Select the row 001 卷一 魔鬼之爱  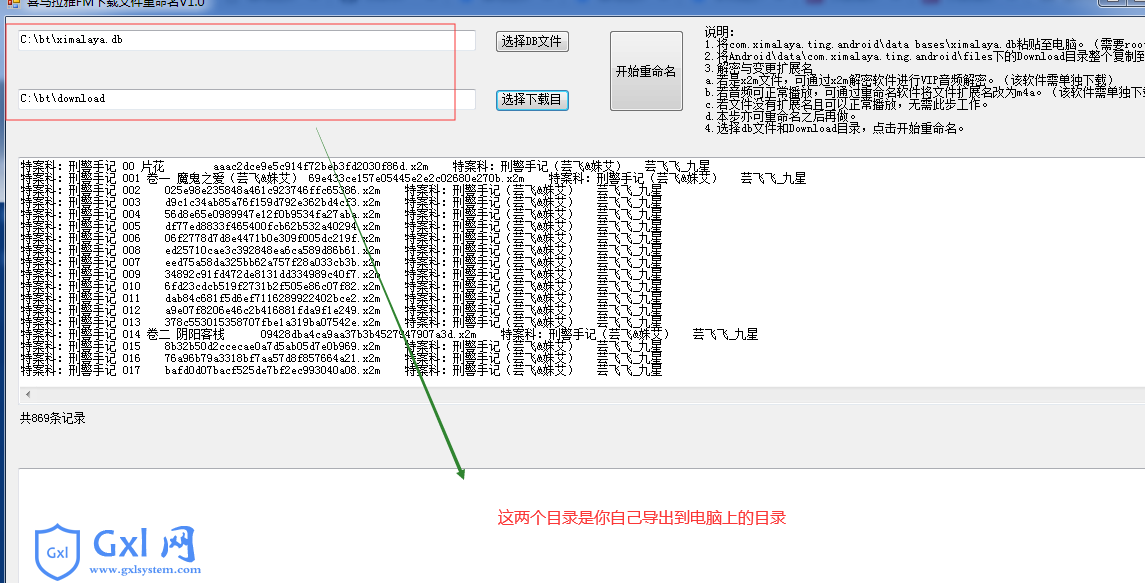[x=413, y=178]
